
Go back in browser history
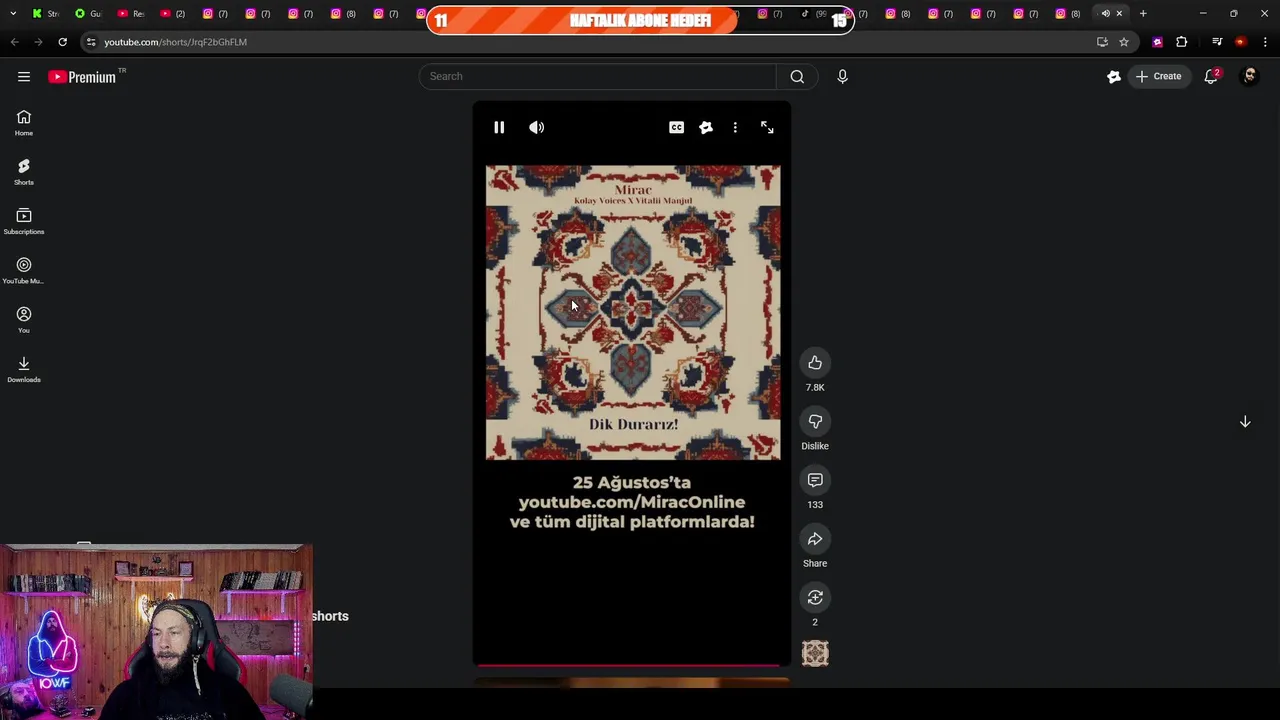[14, 42]
